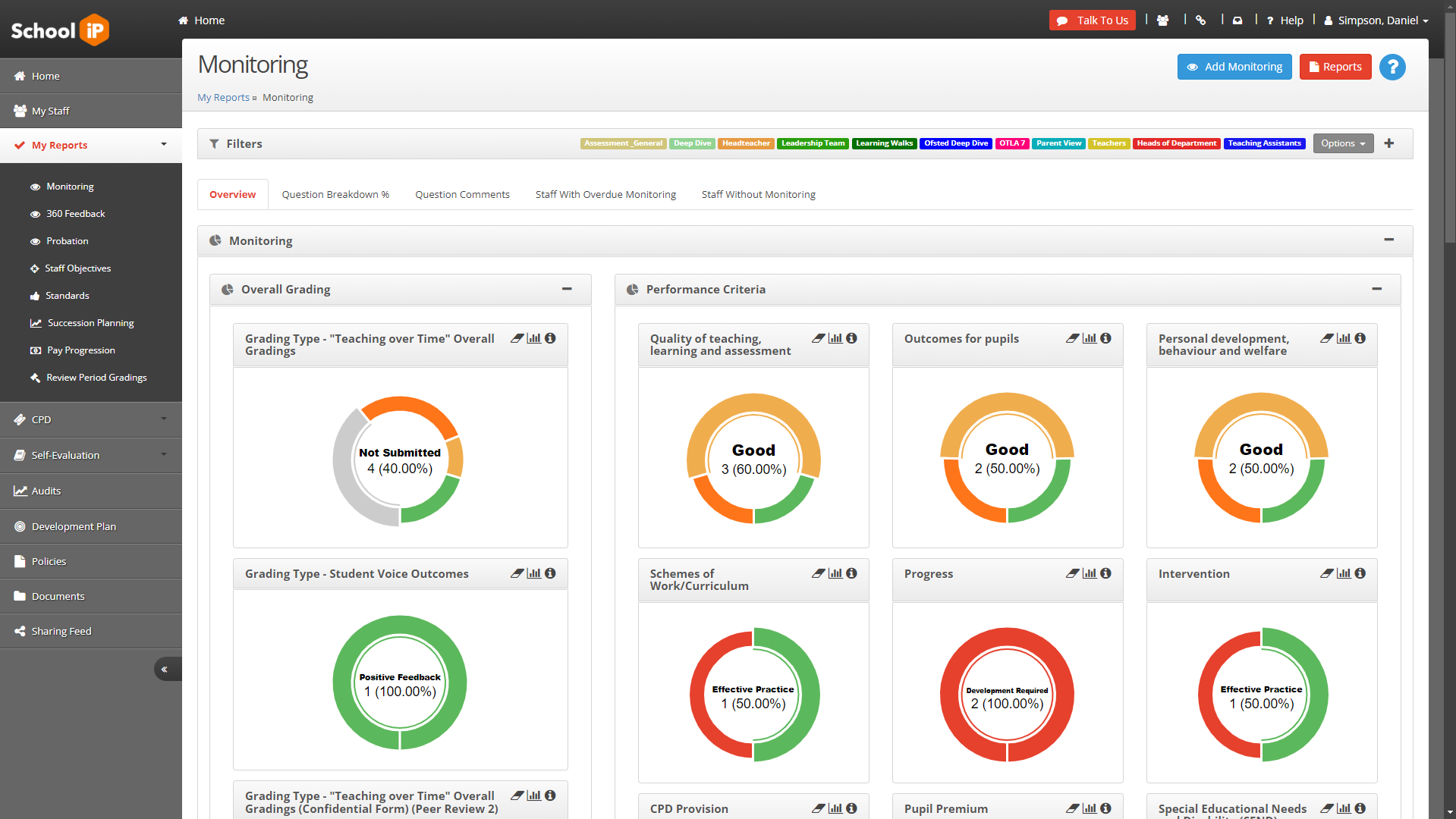This screenshot has width=1456, height=819.
Task: Collapse the My Reports sidebar section
Action: pyautogui.click(x=164, y=144)
